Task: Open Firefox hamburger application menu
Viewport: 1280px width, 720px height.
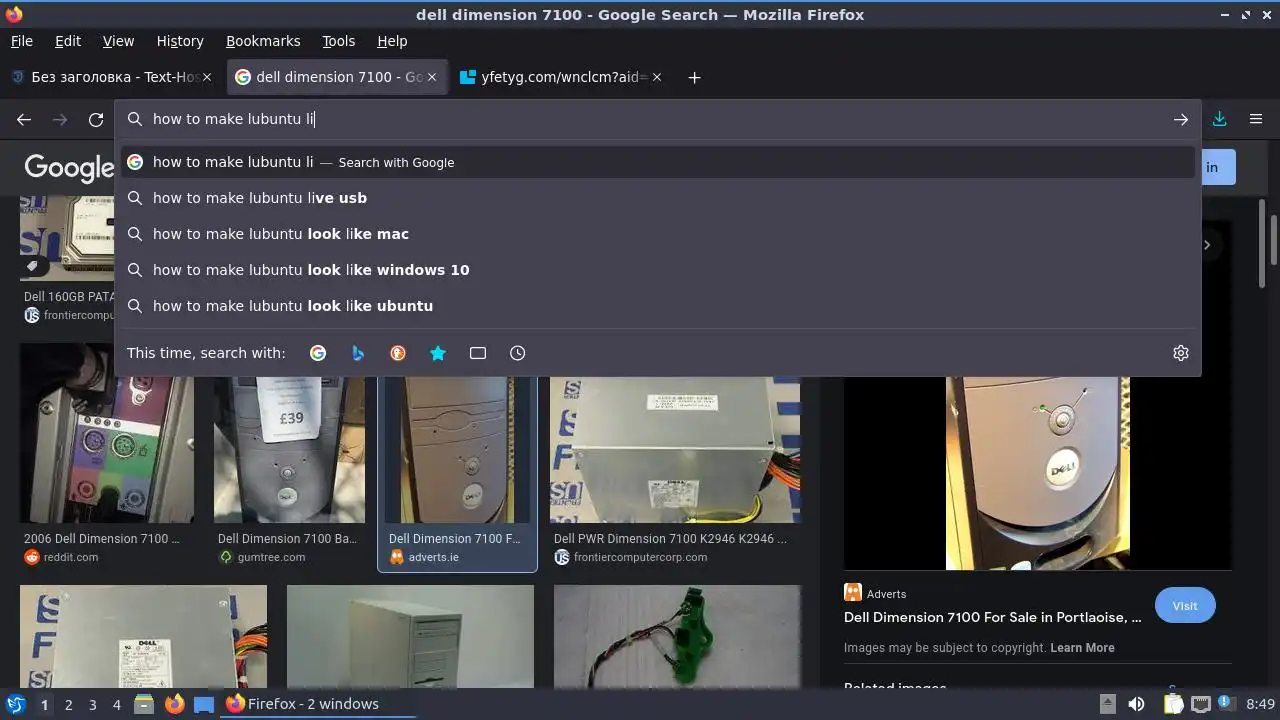Action: (1256, 119)
